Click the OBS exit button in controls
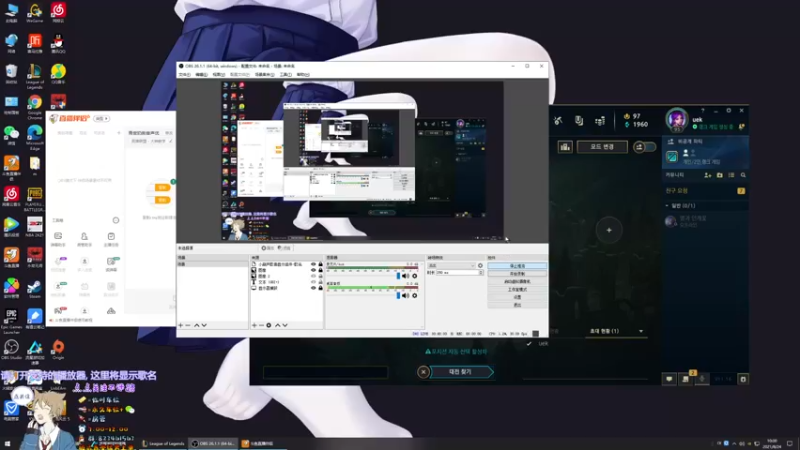 pyautogui.click(x=517, y=305)
